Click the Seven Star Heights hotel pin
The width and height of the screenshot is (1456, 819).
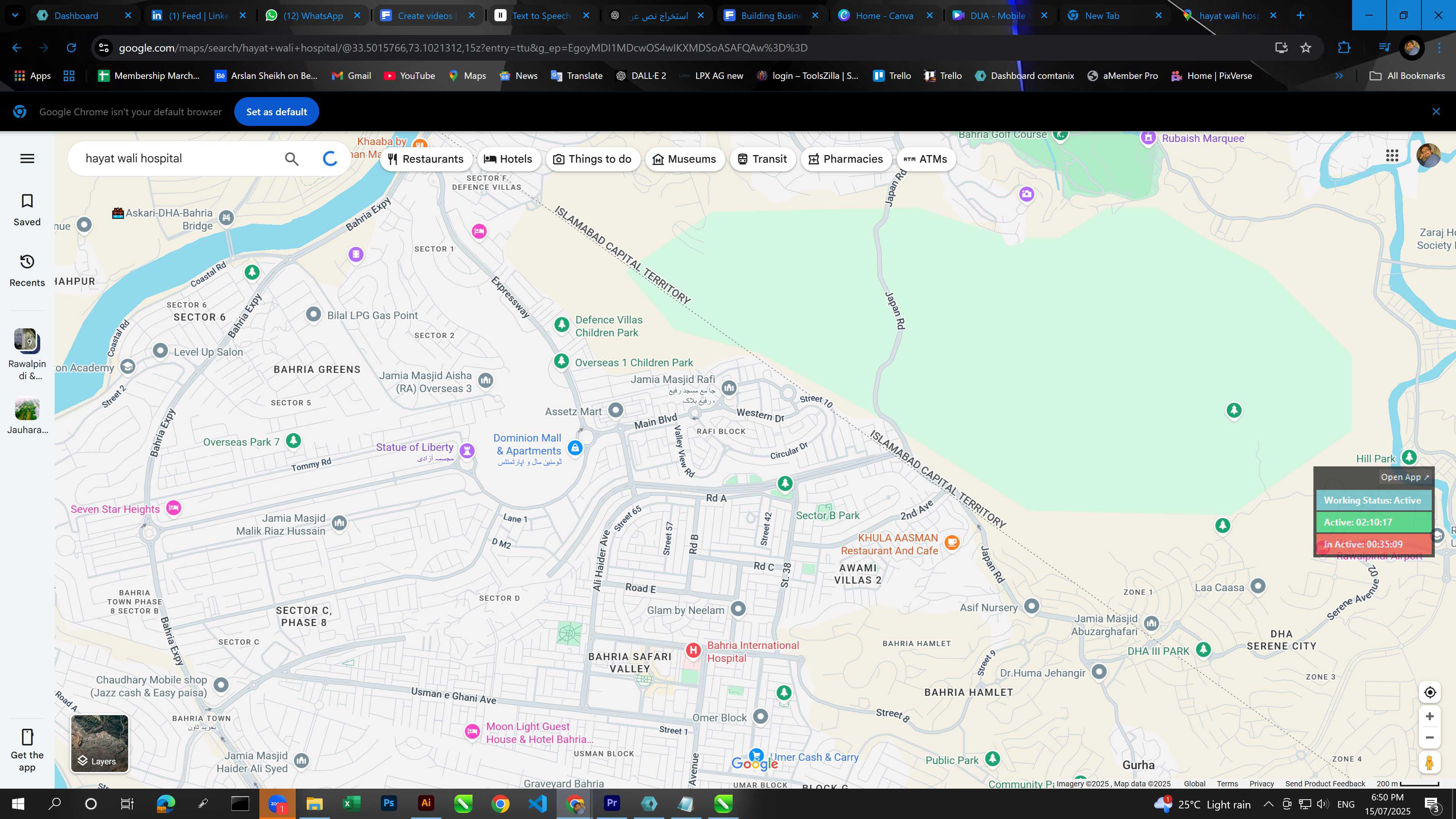pos(174,508)
